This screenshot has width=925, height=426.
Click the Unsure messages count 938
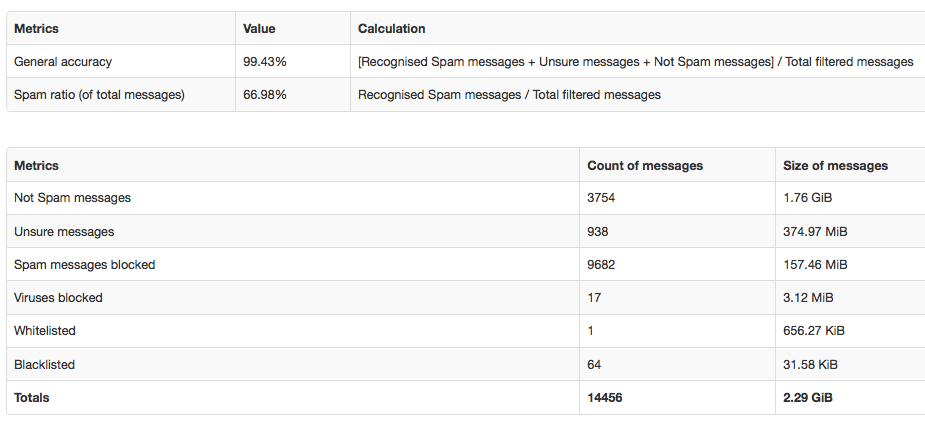click(598, 231)
